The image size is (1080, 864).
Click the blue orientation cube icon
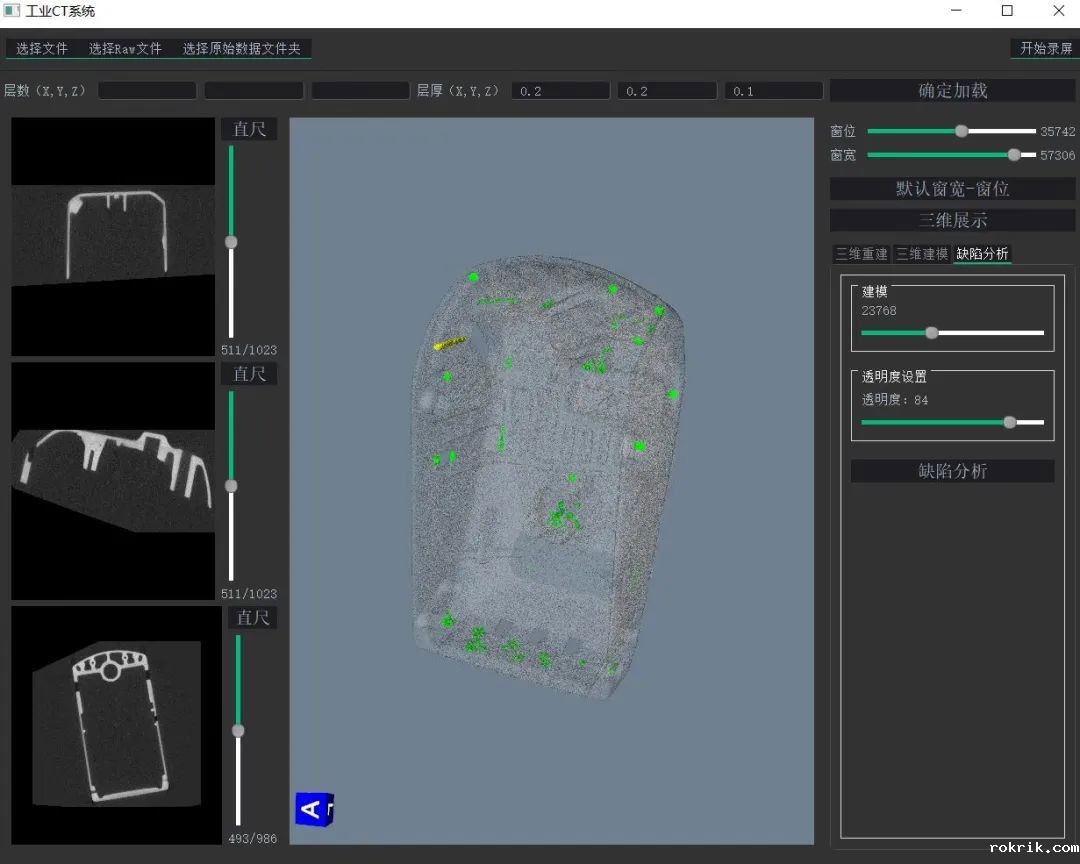click(314, 808)
